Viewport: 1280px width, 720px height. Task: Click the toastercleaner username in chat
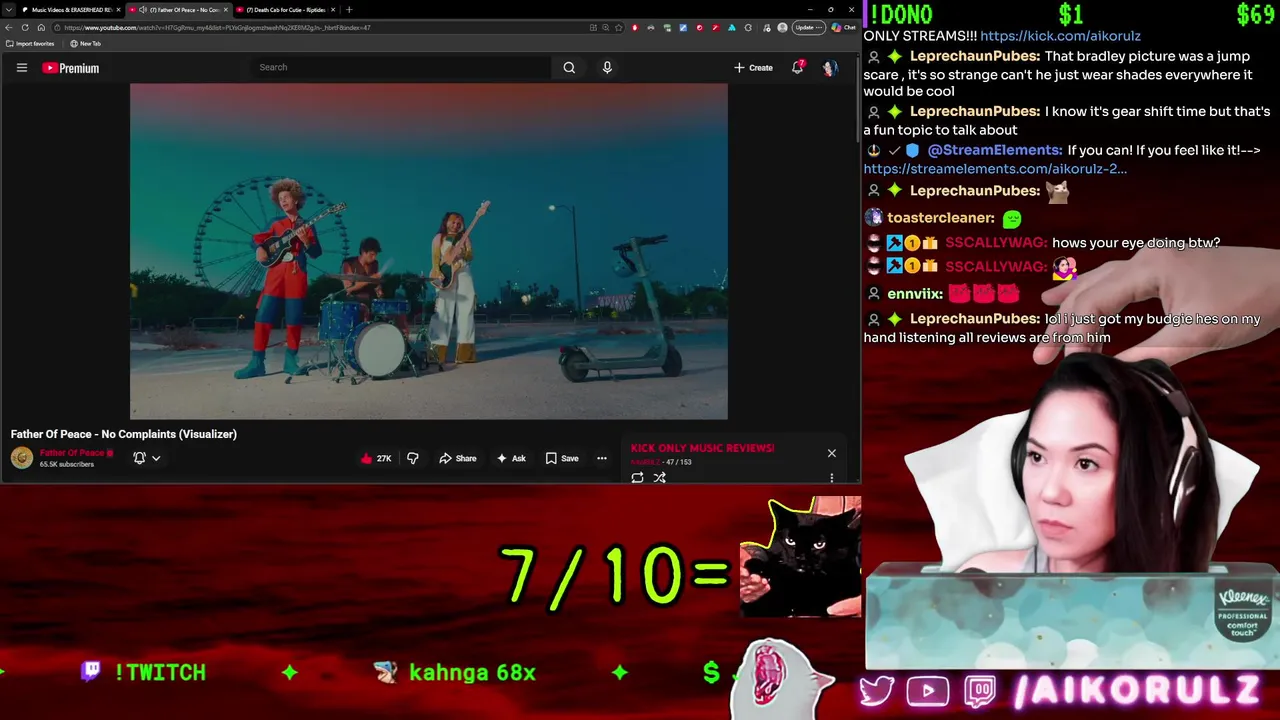(940, 218)
